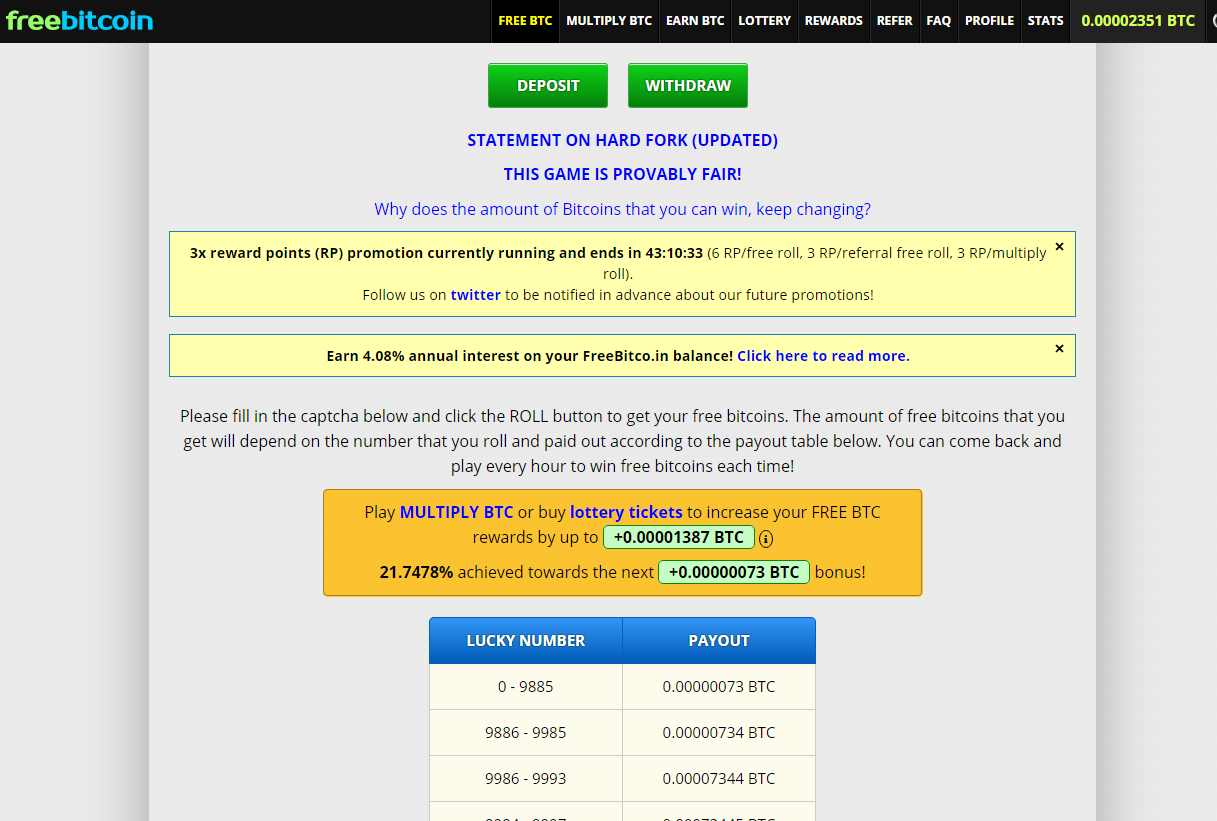Open the LOTTERY tab
The image size is (1217, 821).
tap(764, 21)
